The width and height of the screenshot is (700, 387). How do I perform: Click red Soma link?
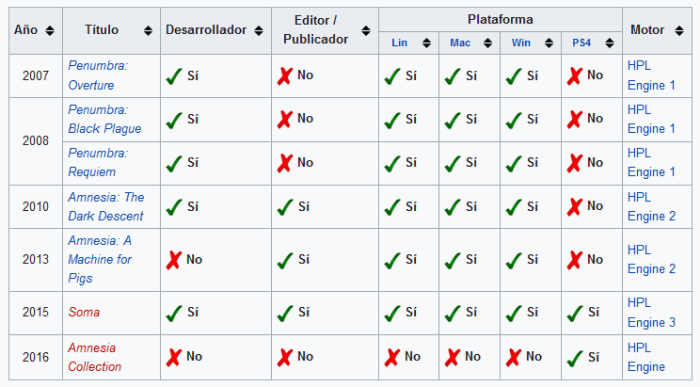84,312
